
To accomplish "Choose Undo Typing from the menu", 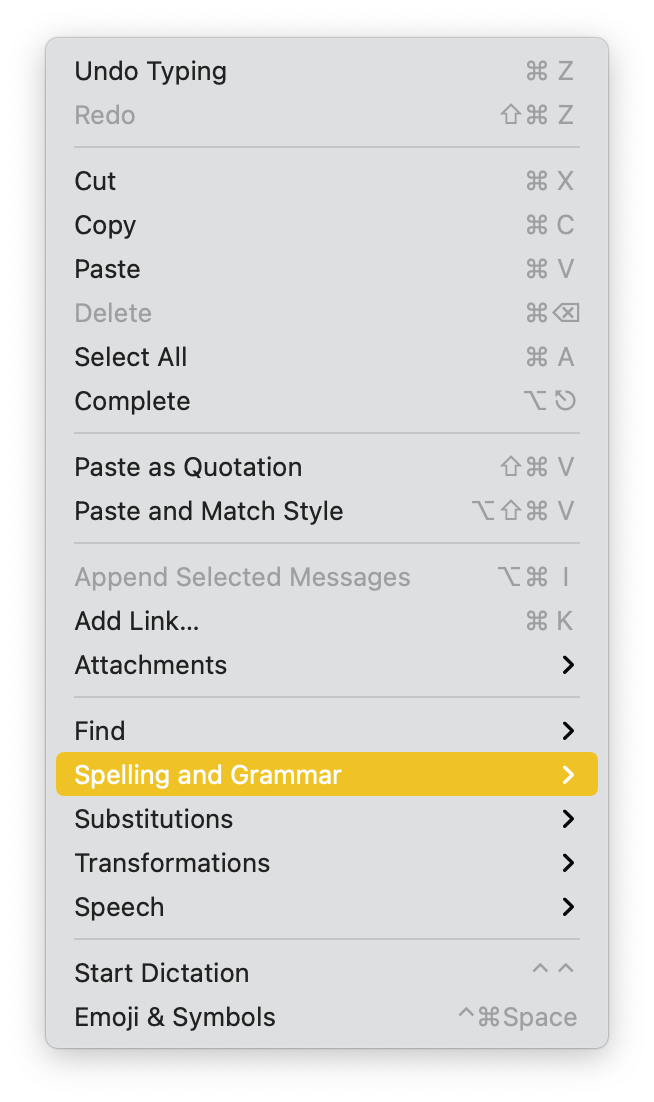I will coord(151,71).
